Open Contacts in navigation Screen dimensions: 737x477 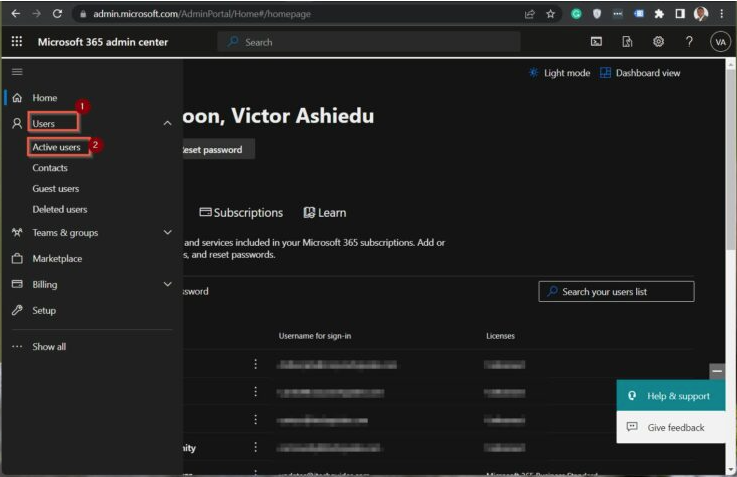(x=50, y=168)
